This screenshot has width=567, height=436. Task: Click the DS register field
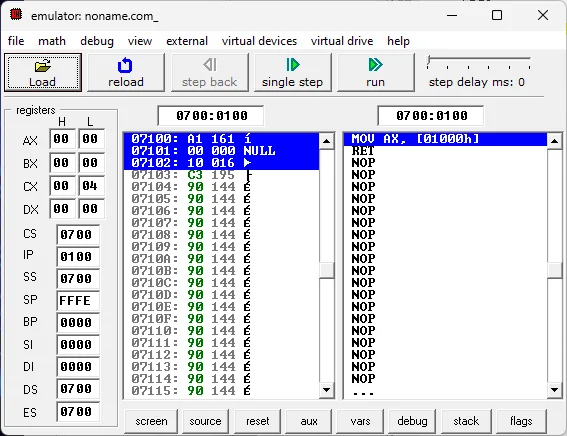tap(78, 389)
